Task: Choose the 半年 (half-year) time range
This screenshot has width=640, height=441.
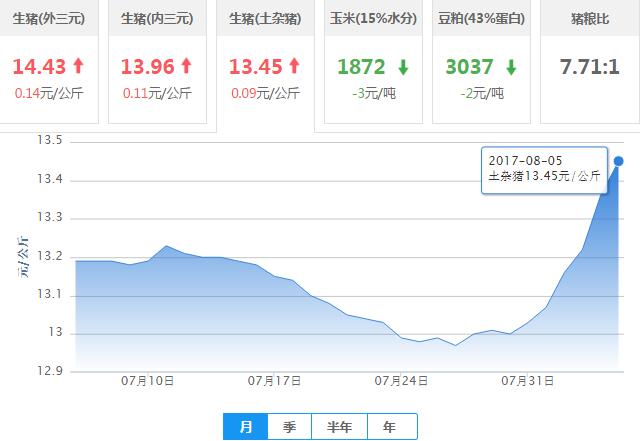Action: pyautogui.click(x=340, y=427)
